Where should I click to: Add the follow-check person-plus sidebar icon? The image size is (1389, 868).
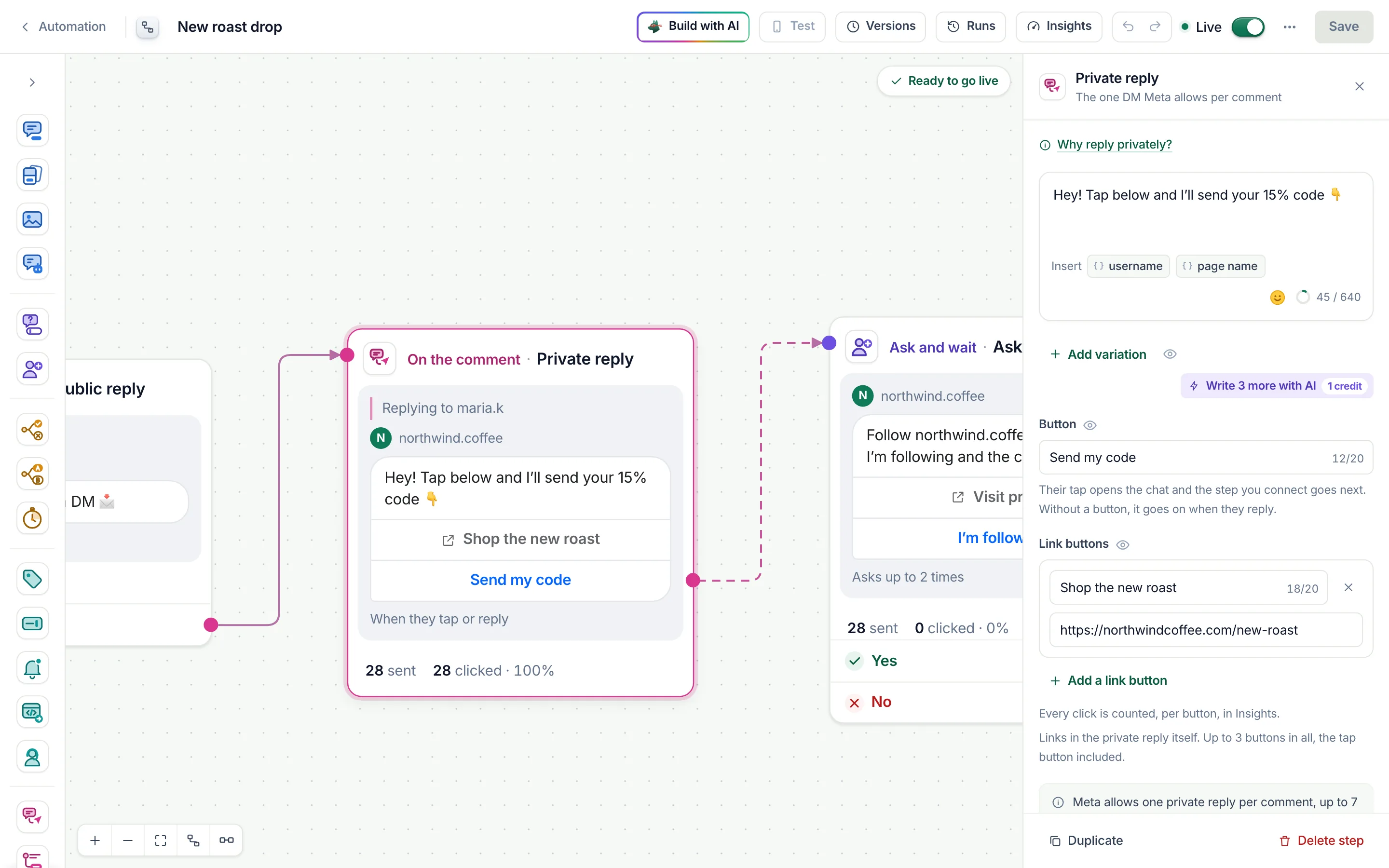tap(33, 368)
